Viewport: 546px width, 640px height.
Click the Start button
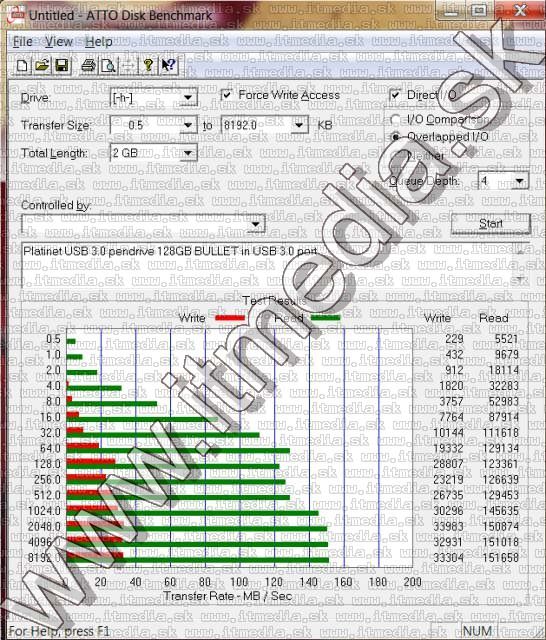coord(491,224)
